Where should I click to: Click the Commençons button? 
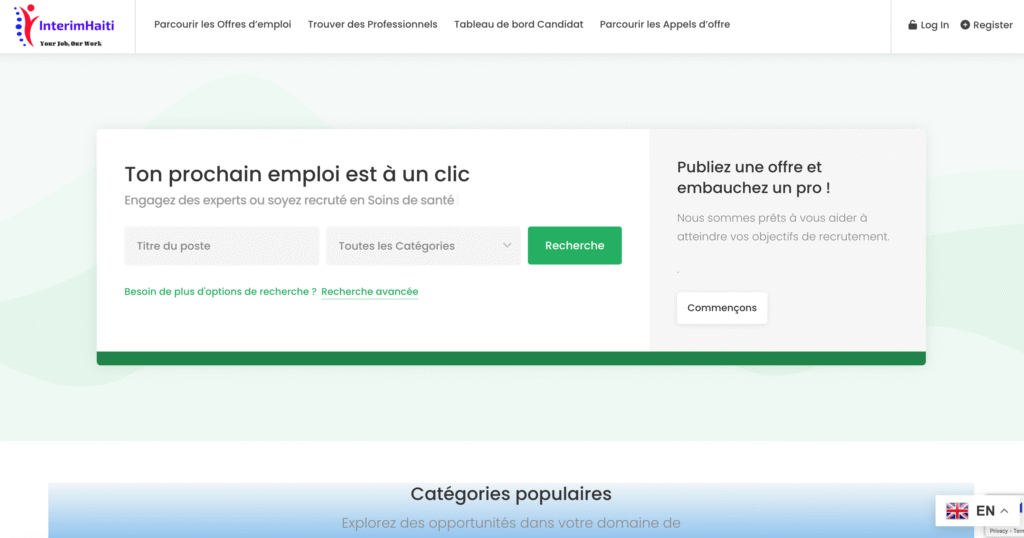[721, 308]
